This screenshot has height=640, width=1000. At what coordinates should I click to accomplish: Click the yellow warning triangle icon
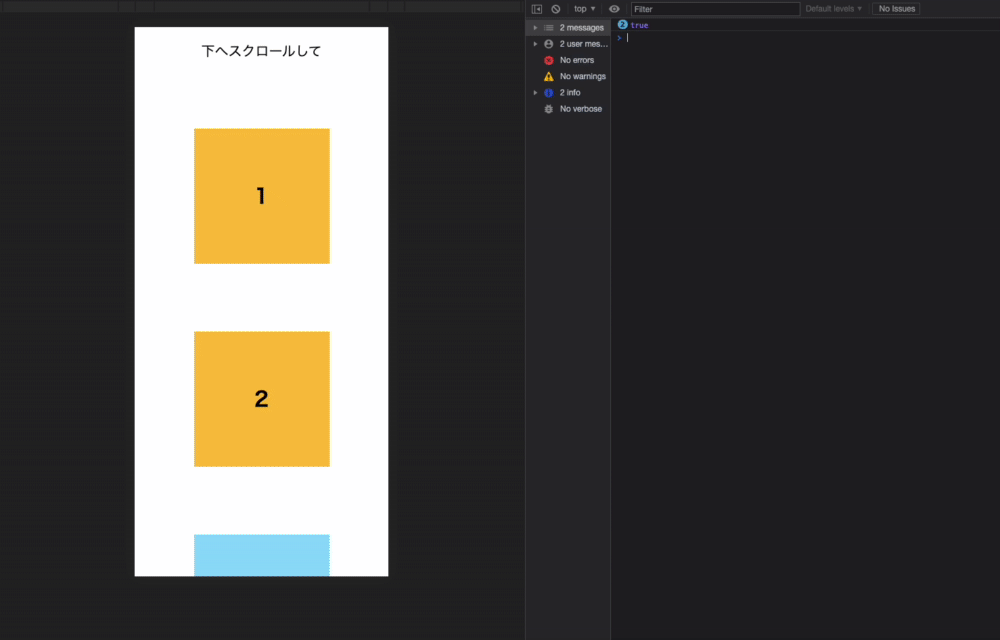point(548,76)
